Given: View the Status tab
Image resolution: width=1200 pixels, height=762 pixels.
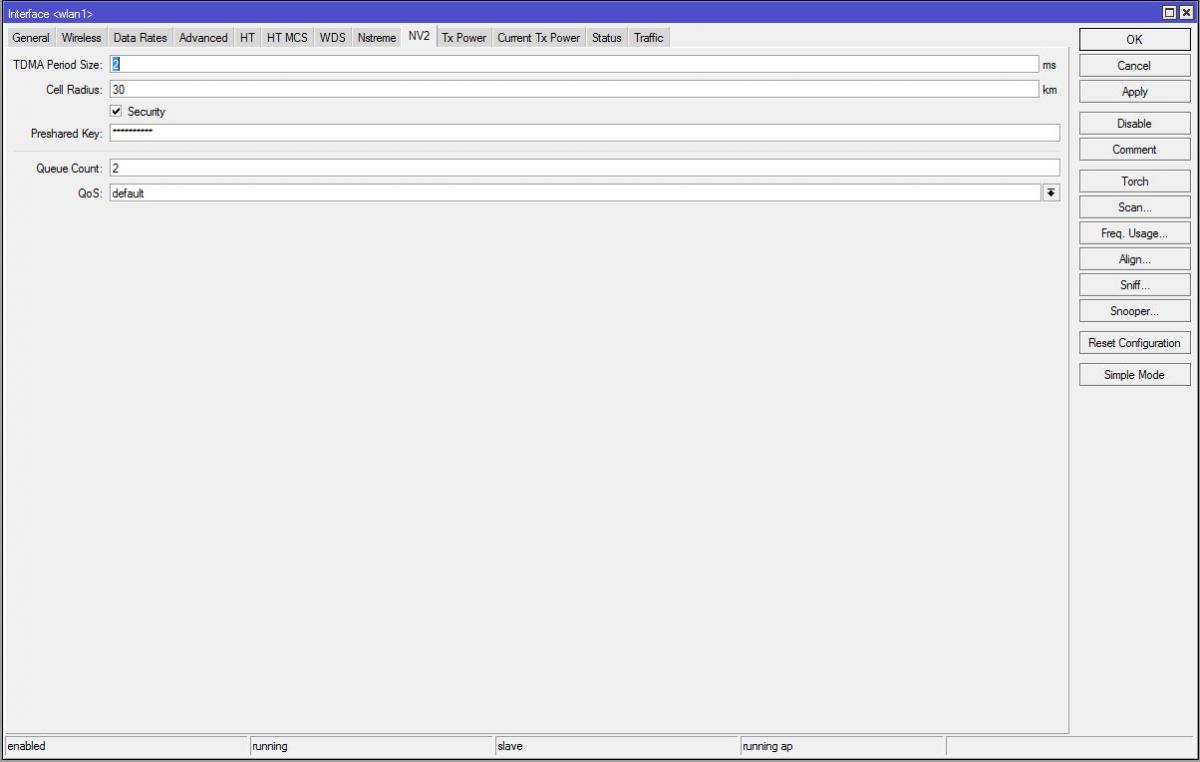Looking at the screenshot, I should [606, 38].
